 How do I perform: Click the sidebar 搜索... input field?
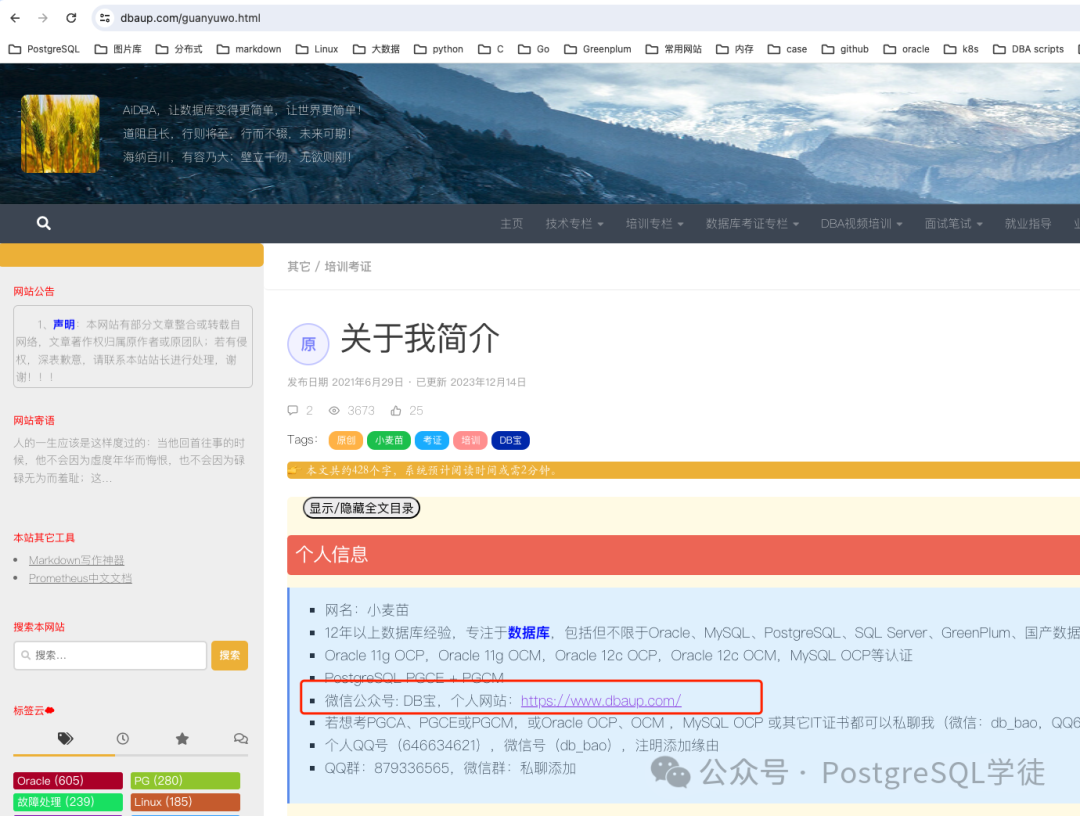(x=110, y=656)
